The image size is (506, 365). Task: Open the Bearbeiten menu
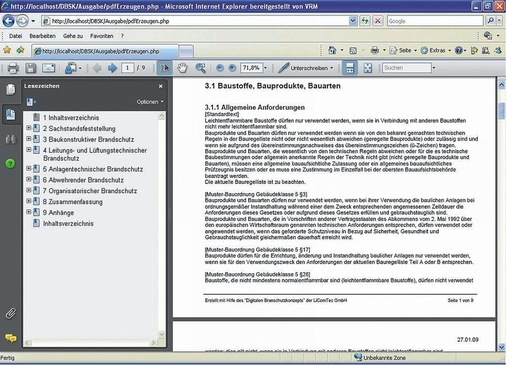[x=42, y=36]
